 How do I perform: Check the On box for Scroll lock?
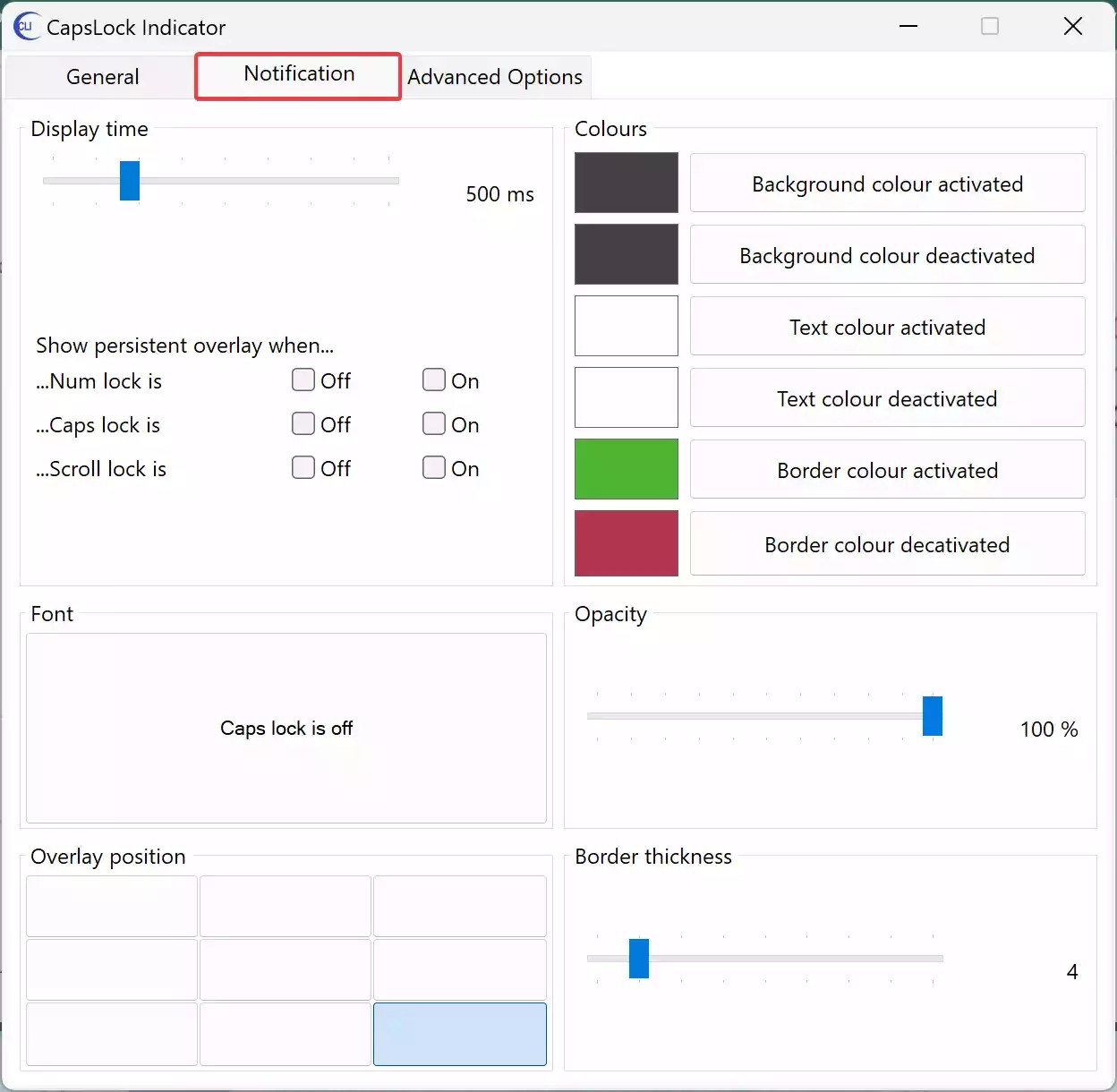click(x=433, y=467)
